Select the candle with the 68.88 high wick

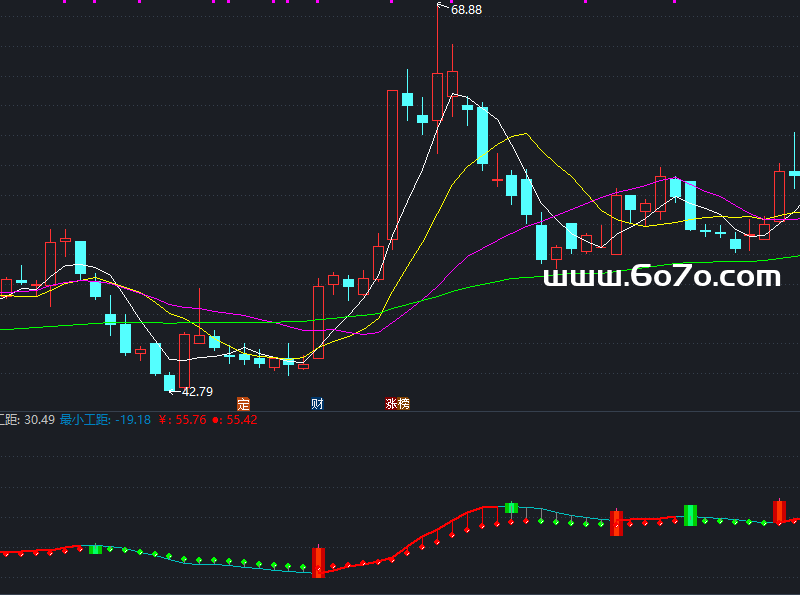pos(437,97)
